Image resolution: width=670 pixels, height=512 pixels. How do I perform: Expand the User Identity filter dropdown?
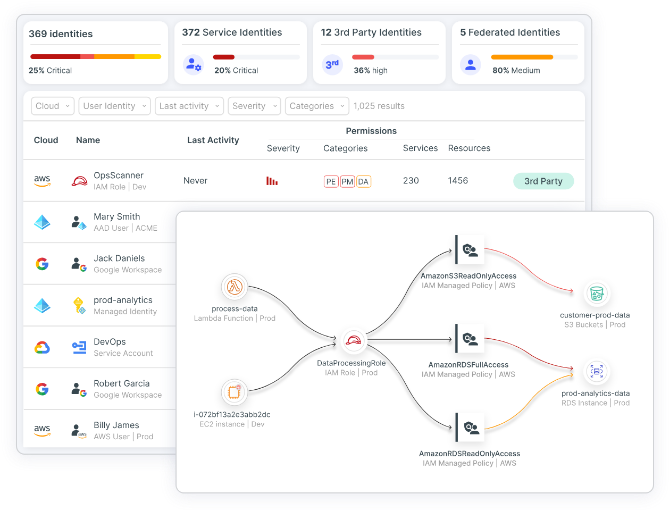[114, 106]
